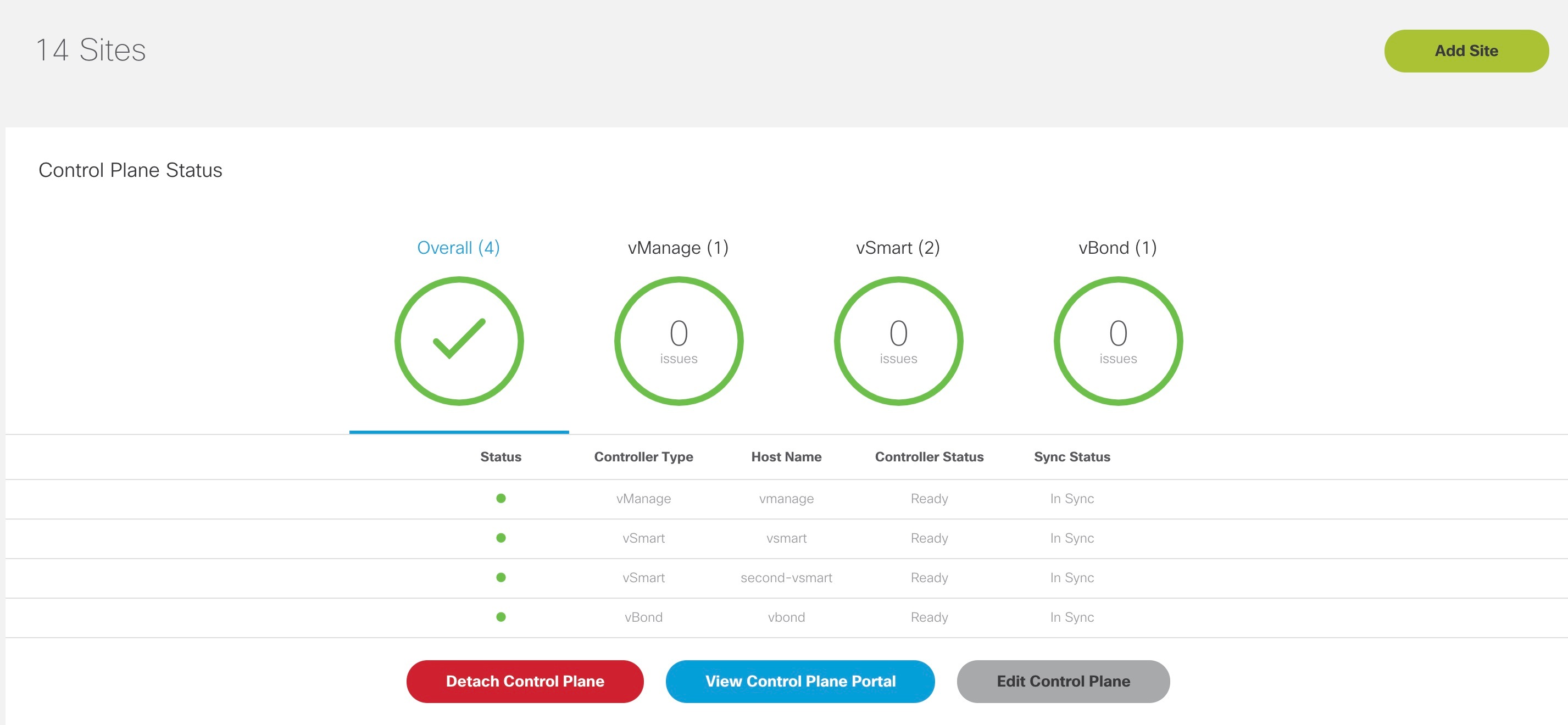Click Ready status in vbond row
The image size is (1568, 725).
coord(929,617)
